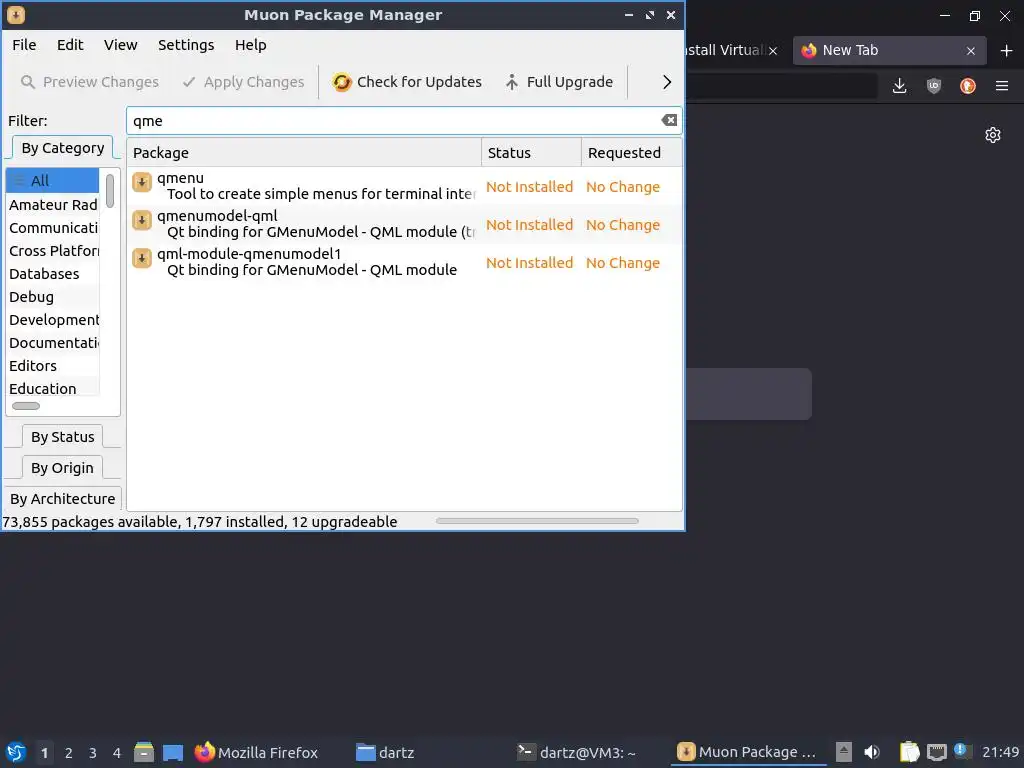
Task: Select the Editors category
Action: (53, 366)
